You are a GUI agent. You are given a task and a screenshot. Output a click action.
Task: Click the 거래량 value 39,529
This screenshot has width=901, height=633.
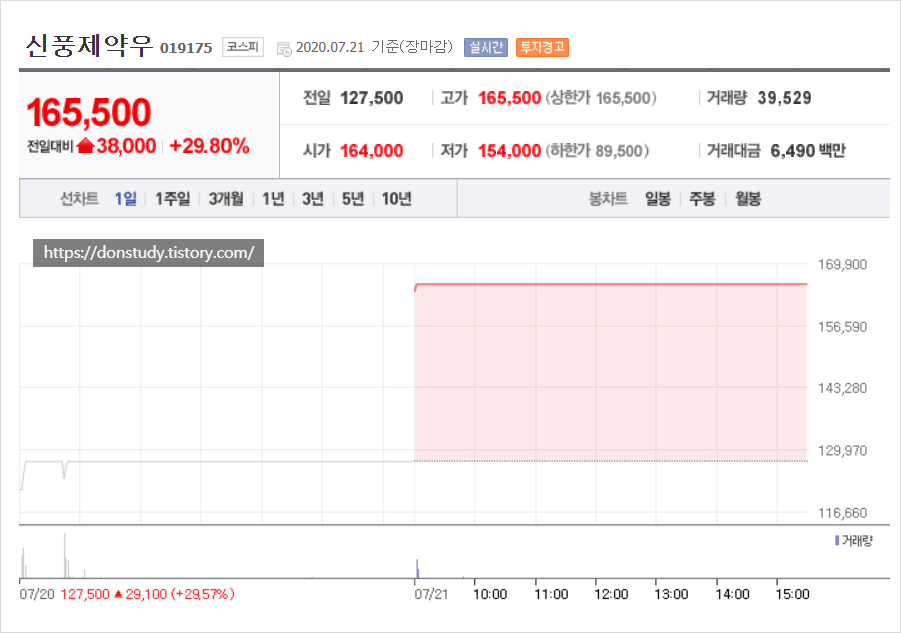point(784,98)
